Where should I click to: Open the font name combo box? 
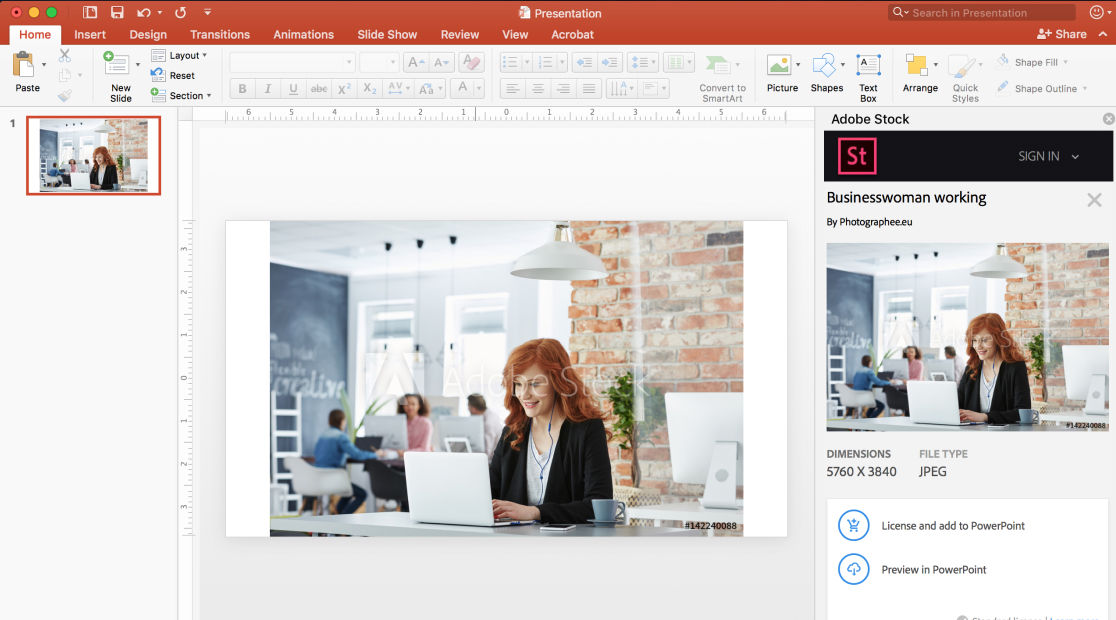click(292, 63)
